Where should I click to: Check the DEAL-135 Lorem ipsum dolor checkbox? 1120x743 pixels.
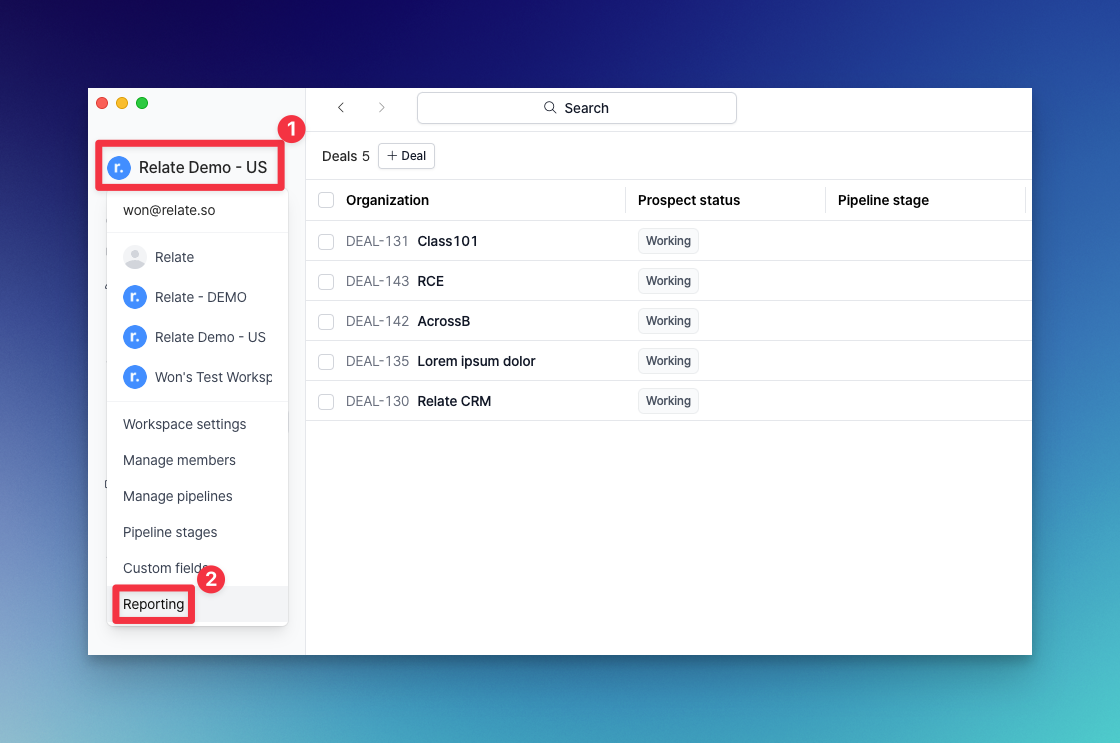click(326, 361)
